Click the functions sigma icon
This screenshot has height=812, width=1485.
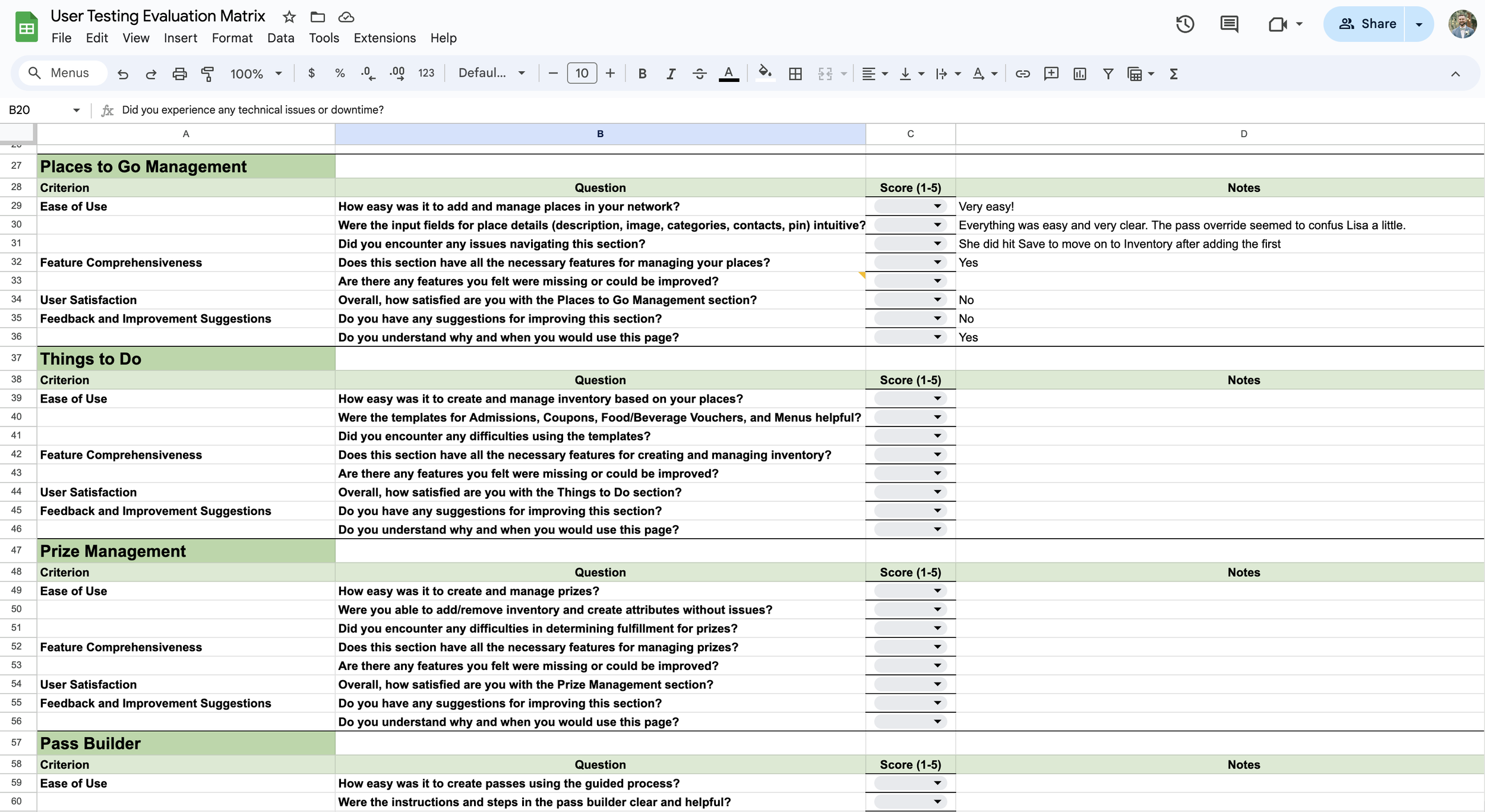click(x=1174, y=74)
